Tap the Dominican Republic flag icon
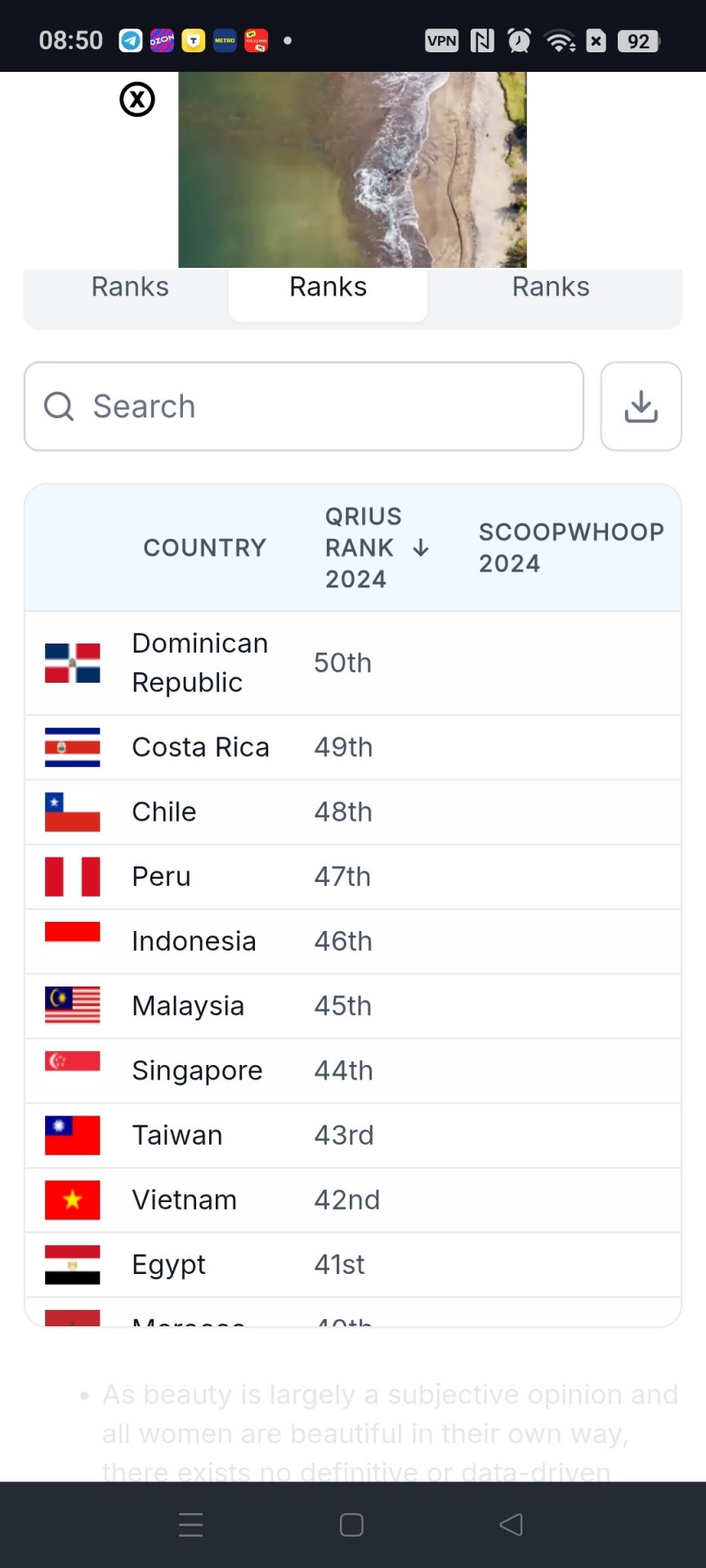706x1568 pixels. 73,663
